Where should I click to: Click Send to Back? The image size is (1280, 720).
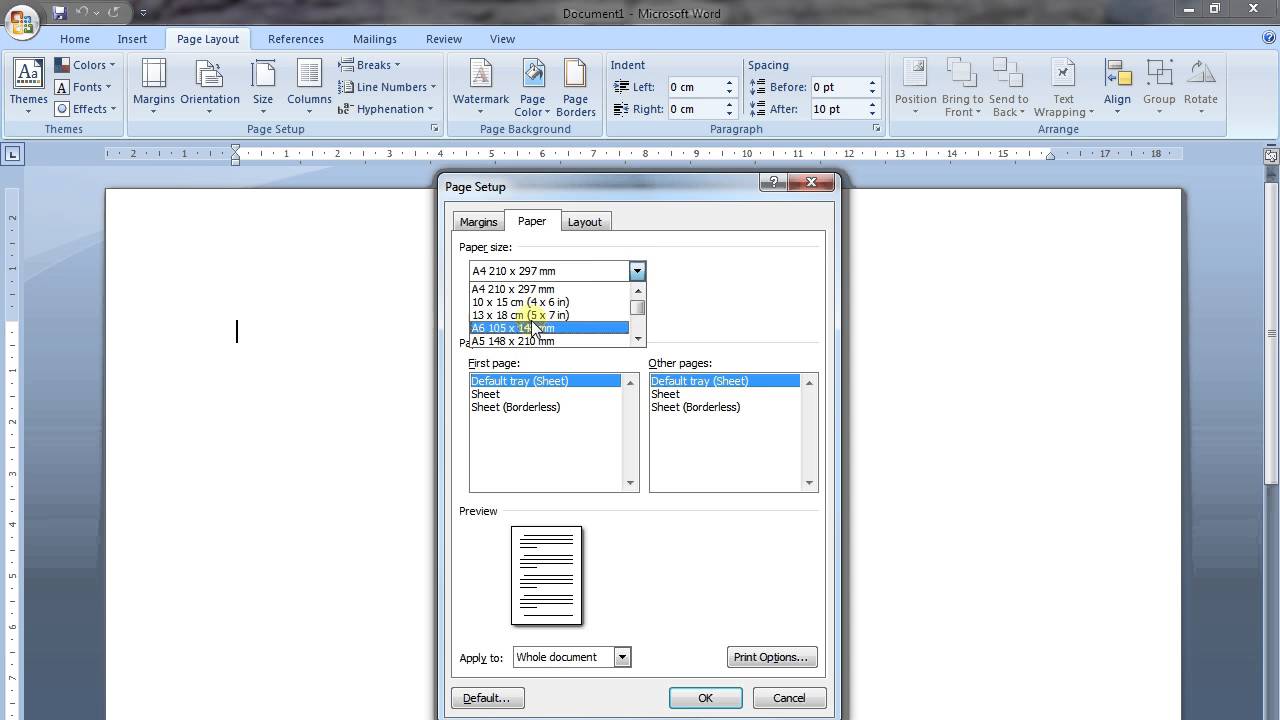1008,86
